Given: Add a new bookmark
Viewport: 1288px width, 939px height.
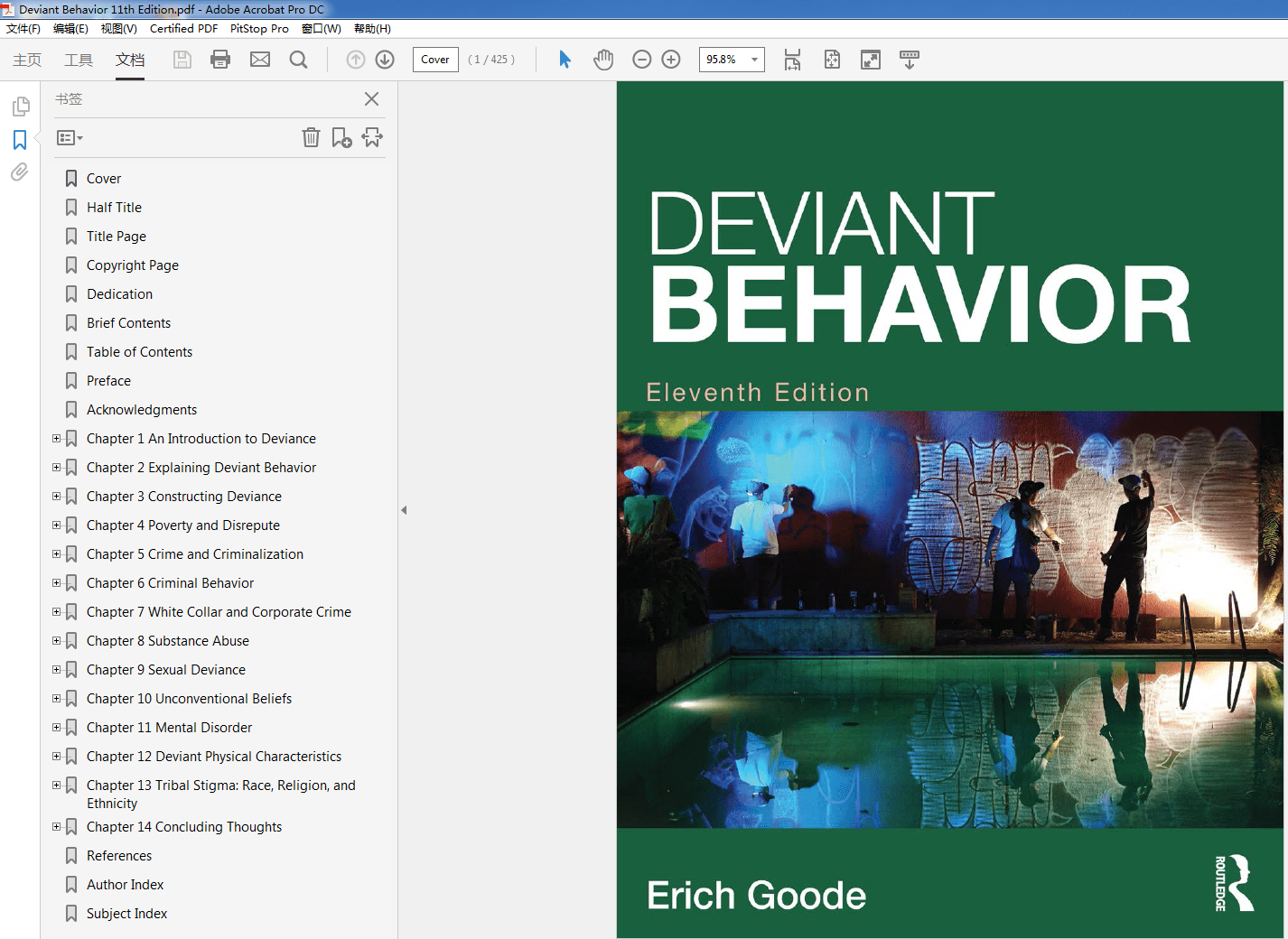Looking at the screenshot, I should tap(341, 137).
